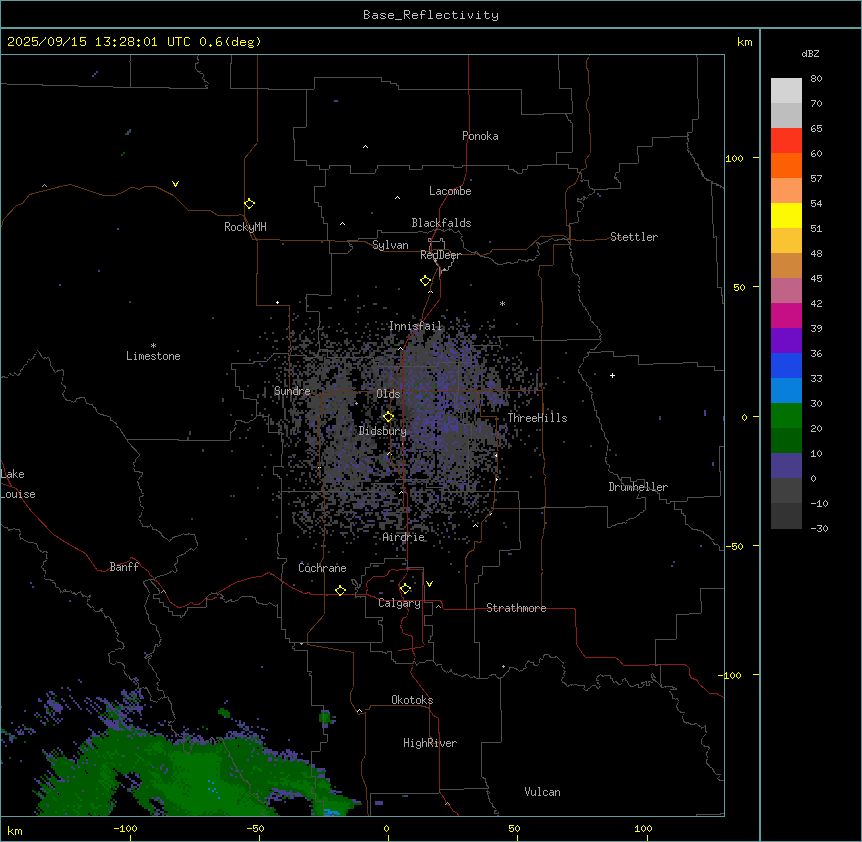Viewport: 862px width, 842px height.
Task: Click the RockyMH label
Action: pyautogui.click(x=245, y=227)
